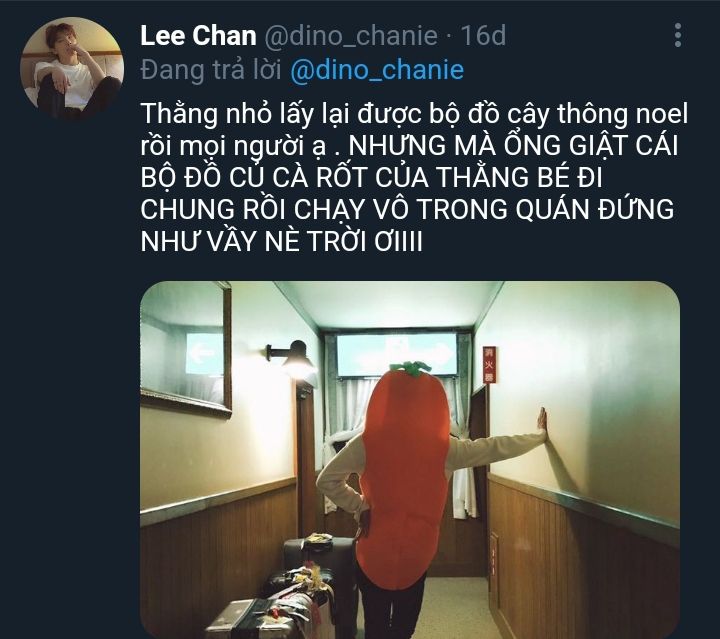Click the framed mirror in the photo
Image resolution: width=720 pixels, height=639 pixels.
186,349
